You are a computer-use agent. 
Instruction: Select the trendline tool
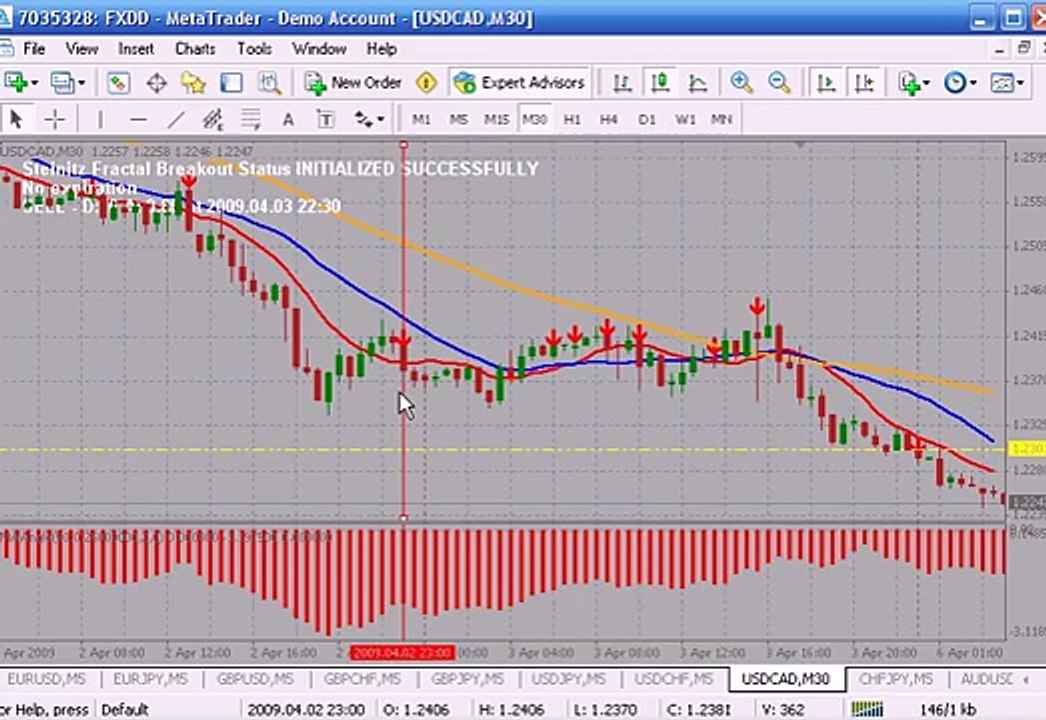coord(175,119)
